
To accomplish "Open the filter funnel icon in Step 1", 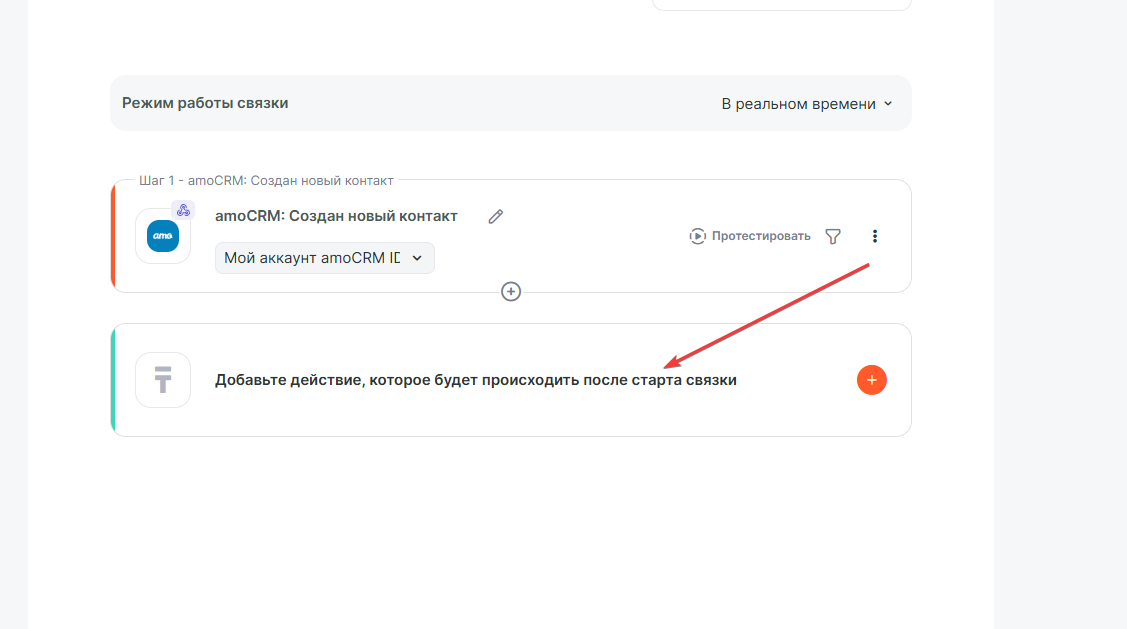I will 833,236.
